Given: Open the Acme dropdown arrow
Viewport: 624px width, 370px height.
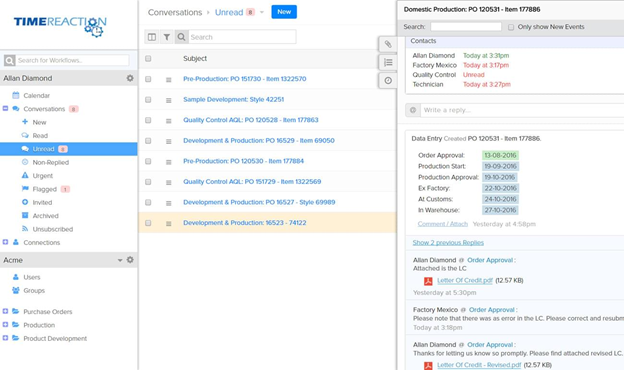Looking at the screenshot, I should click(x=120, y=260).
